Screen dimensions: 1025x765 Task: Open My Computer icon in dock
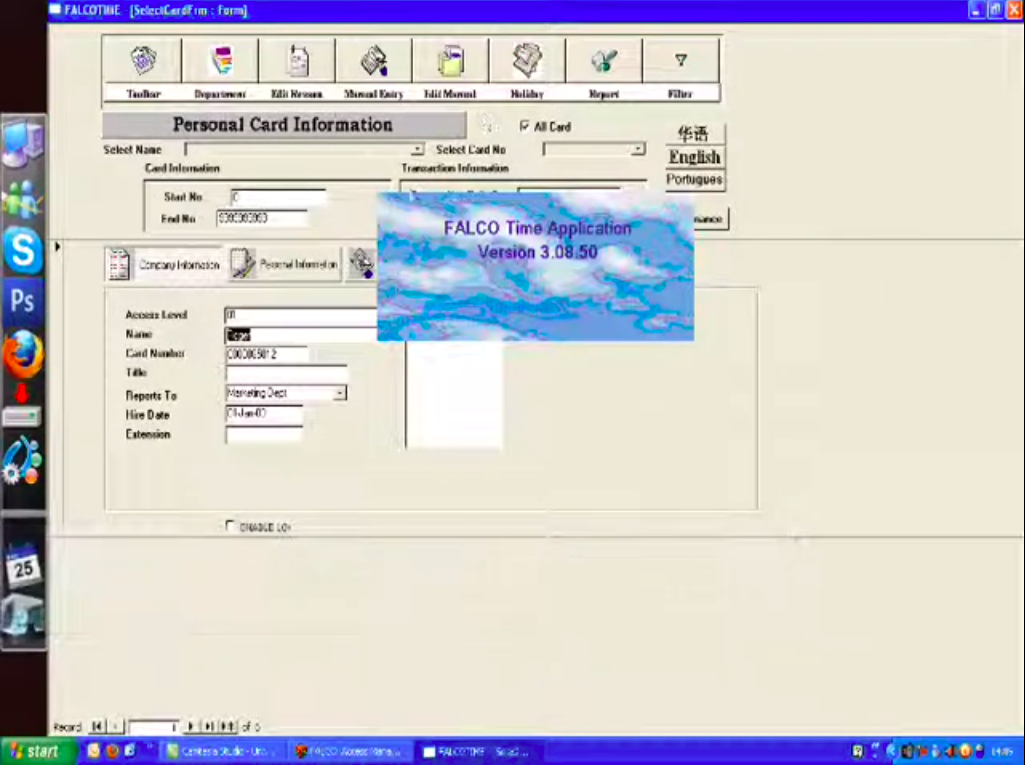point(24,143)
